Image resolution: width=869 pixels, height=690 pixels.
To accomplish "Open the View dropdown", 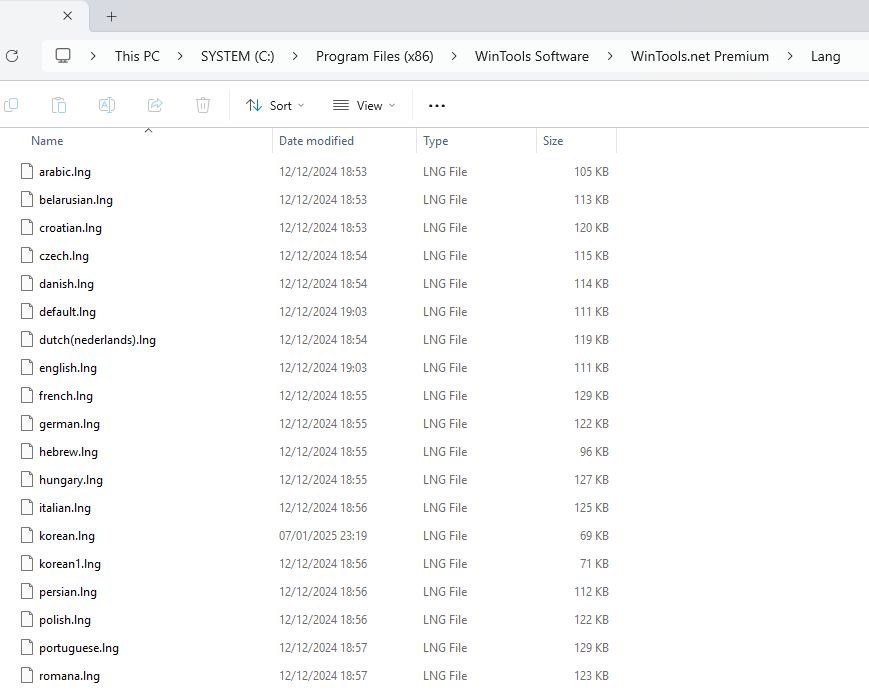I will click(364, 105).
